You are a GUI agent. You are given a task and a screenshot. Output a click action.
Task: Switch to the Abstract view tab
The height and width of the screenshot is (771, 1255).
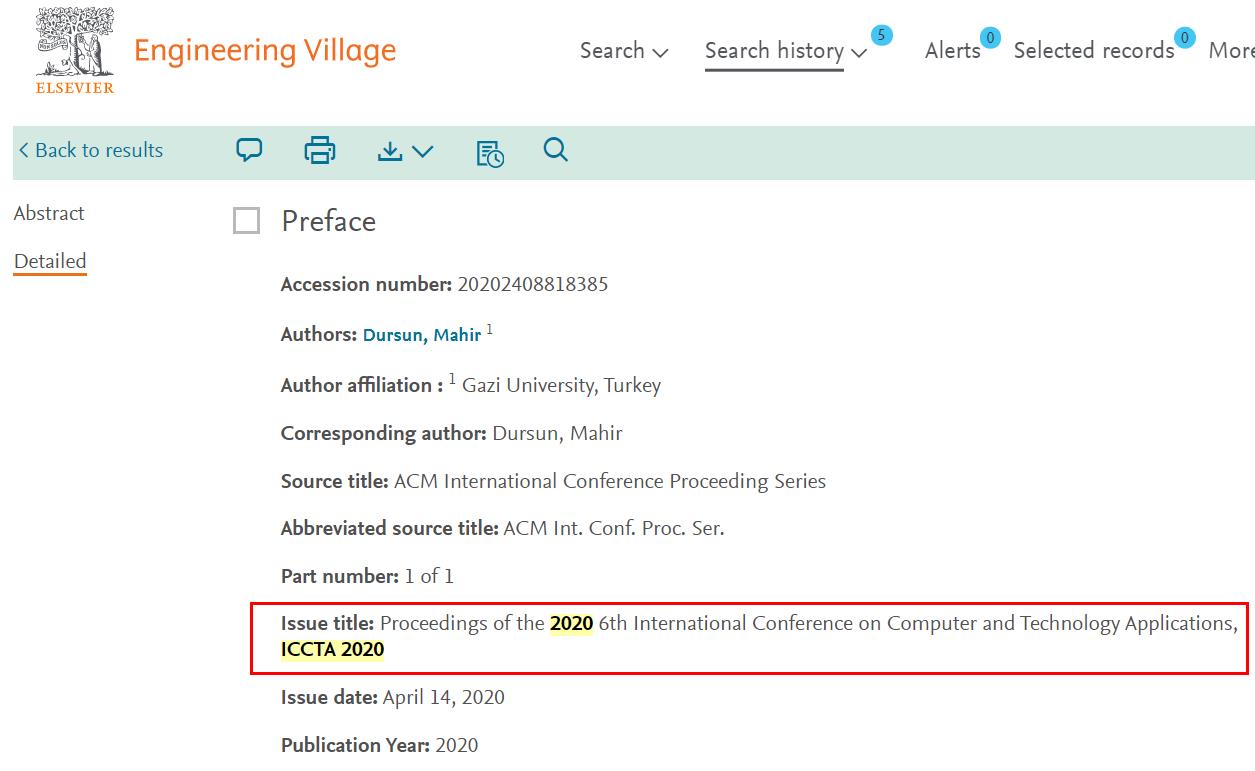click(x=49, y=213)
